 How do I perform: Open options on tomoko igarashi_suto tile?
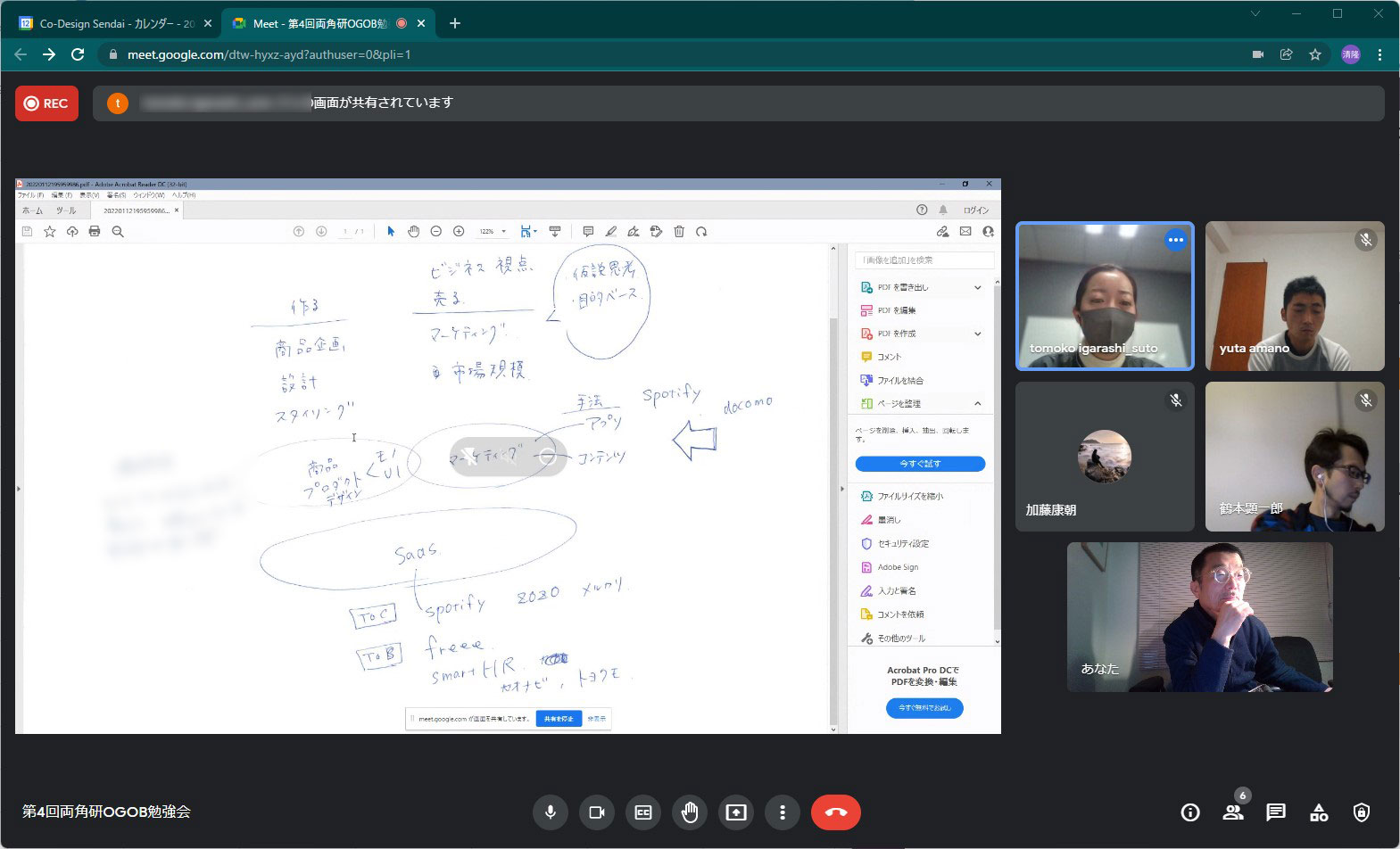[x=1175, y=240]
